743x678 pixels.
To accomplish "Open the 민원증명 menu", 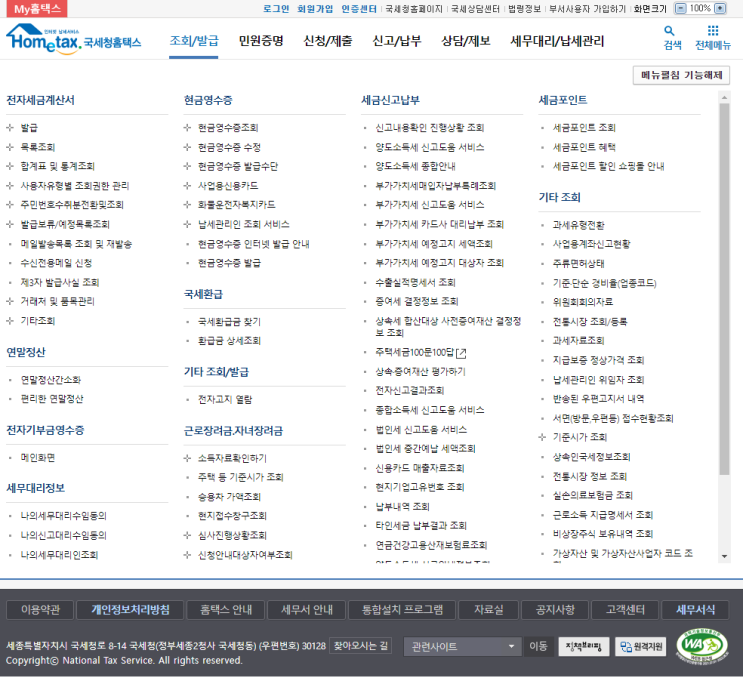I will click(x=261, y=41).
